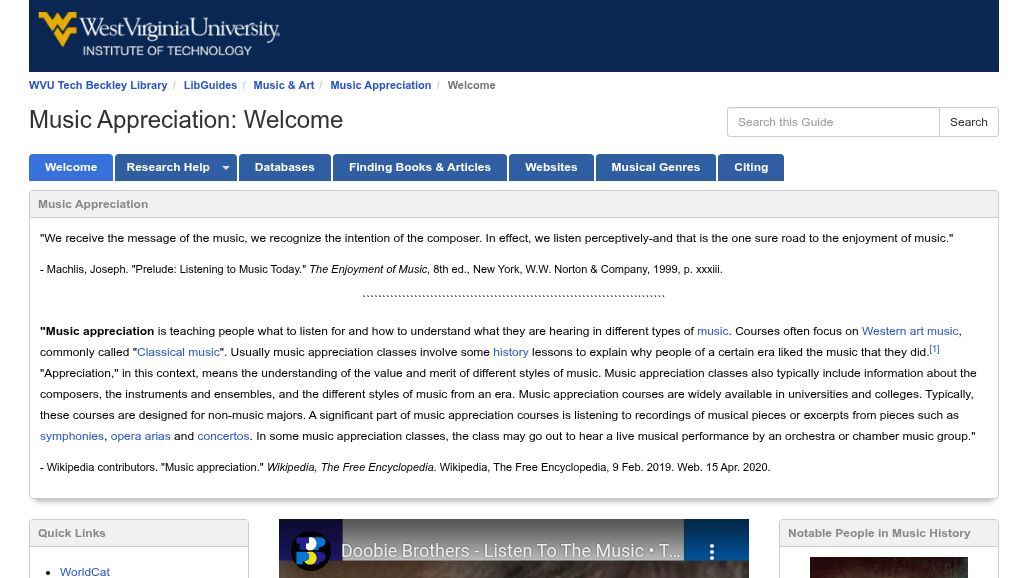
Task: Open the Musical Genres tab
Action: (x=655, y=168)
